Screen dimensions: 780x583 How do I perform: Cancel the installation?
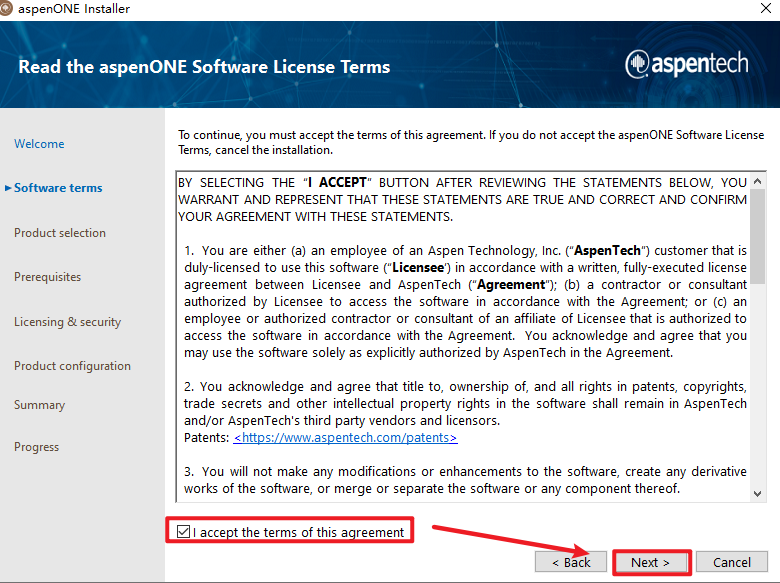coord(731,562)
